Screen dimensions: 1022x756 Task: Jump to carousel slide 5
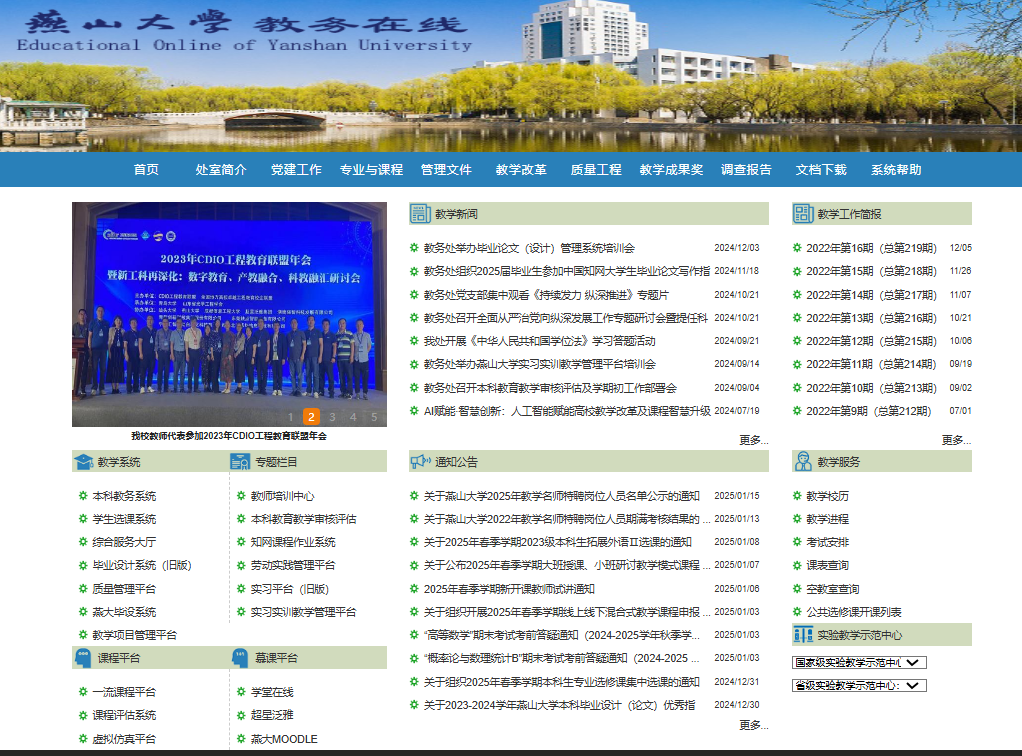pos(374,417)
